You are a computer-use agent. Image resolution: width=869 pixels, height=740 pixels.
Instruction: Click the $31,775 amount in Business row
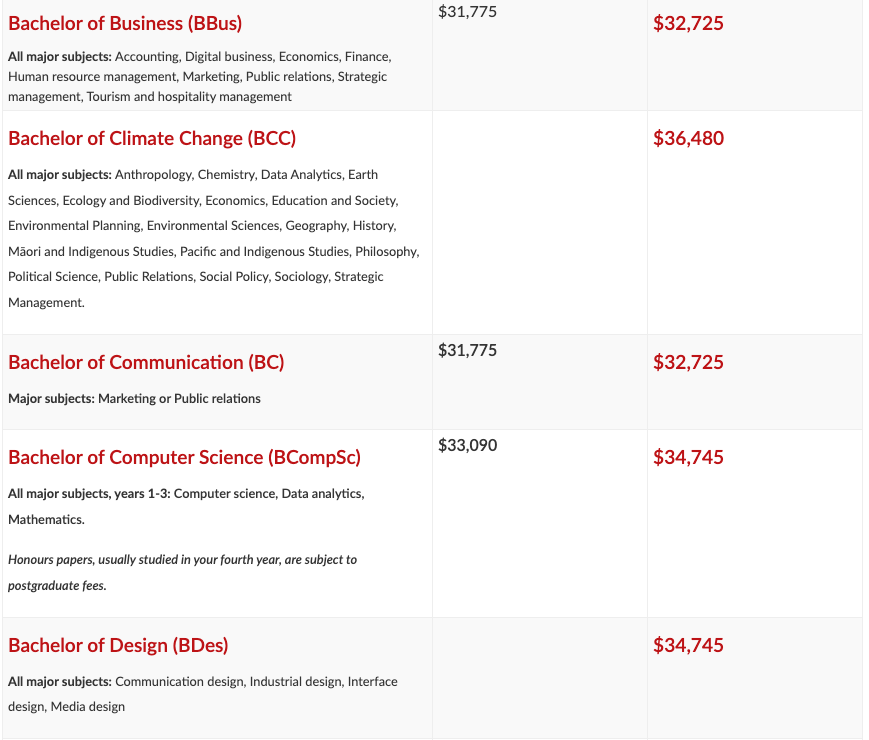tap(467, 12)
